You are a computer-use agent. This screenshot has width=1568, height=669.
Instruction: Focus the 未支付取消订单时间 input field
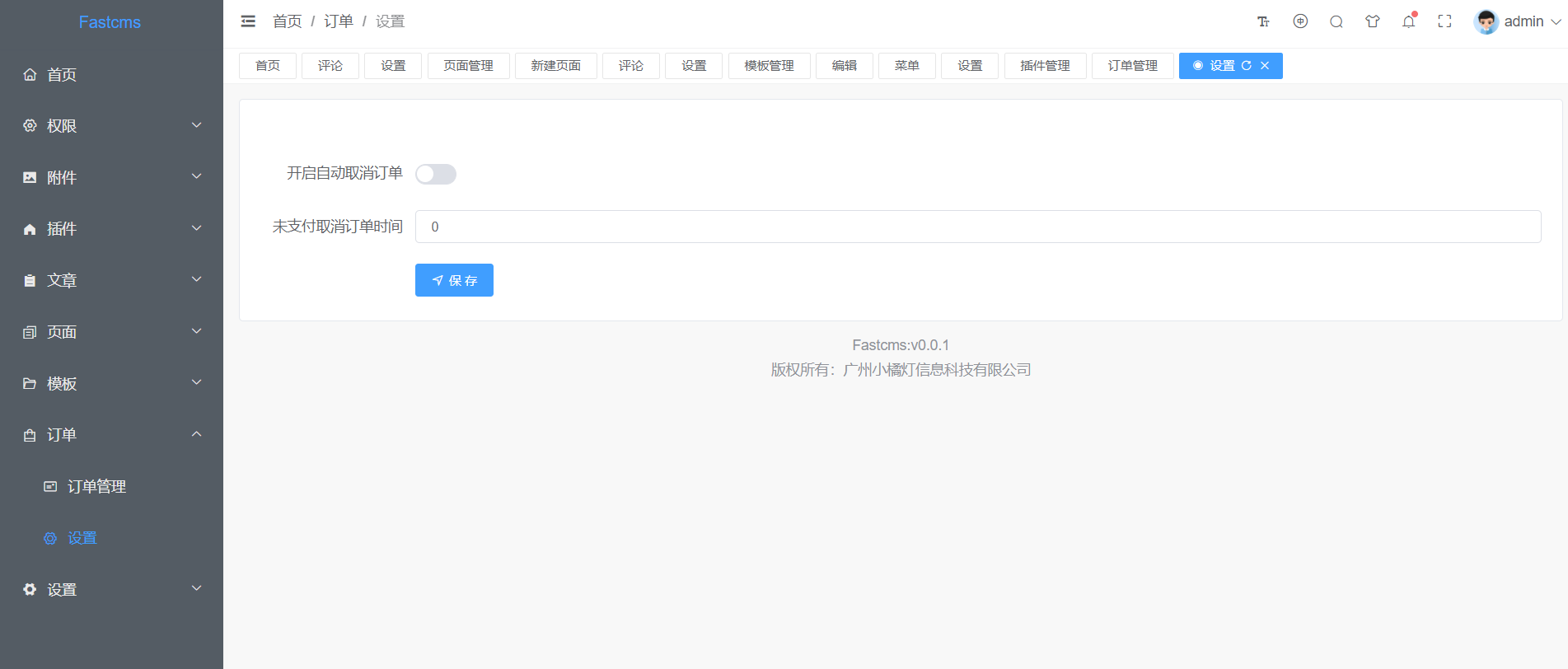point(978,227)
